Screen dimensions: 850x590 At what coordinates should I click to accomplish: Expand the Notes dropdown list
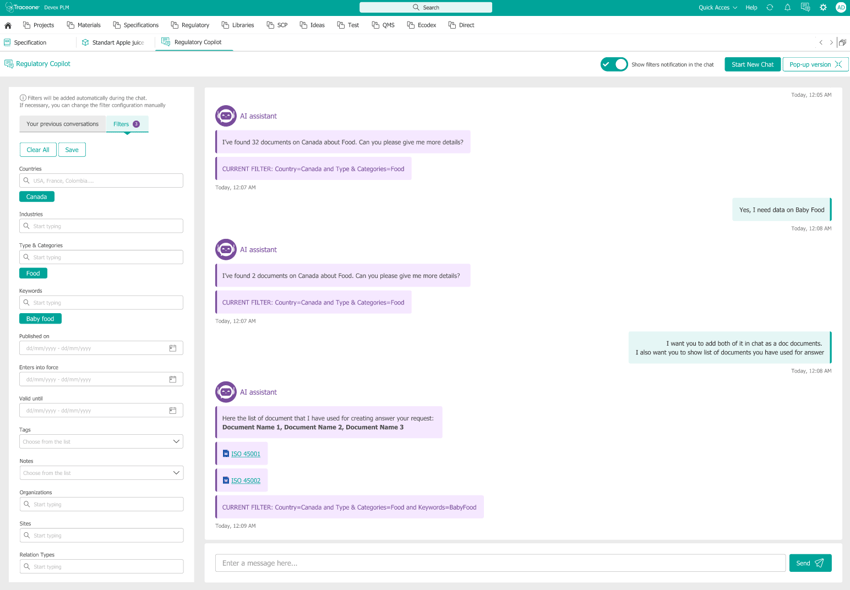176,473
